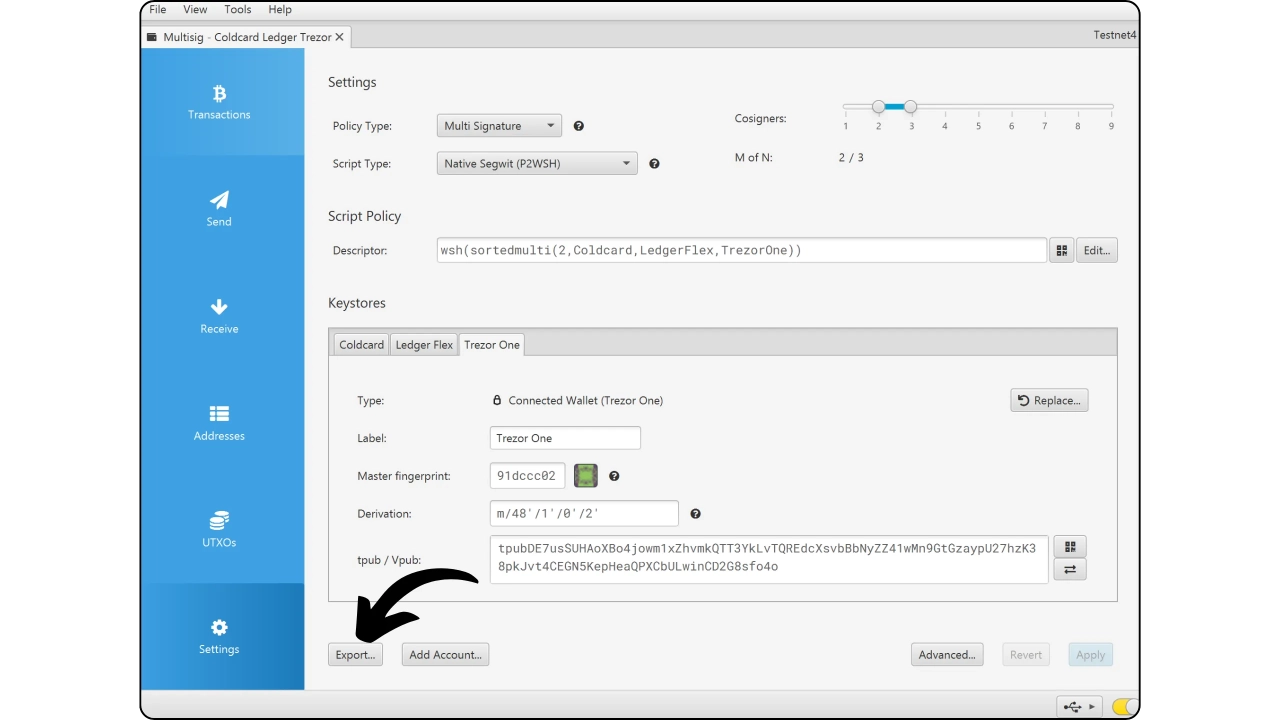Viewport: 1280px width, 720px height.
Task: Click the help icon beside Policy Type
Action: point(578,126)
